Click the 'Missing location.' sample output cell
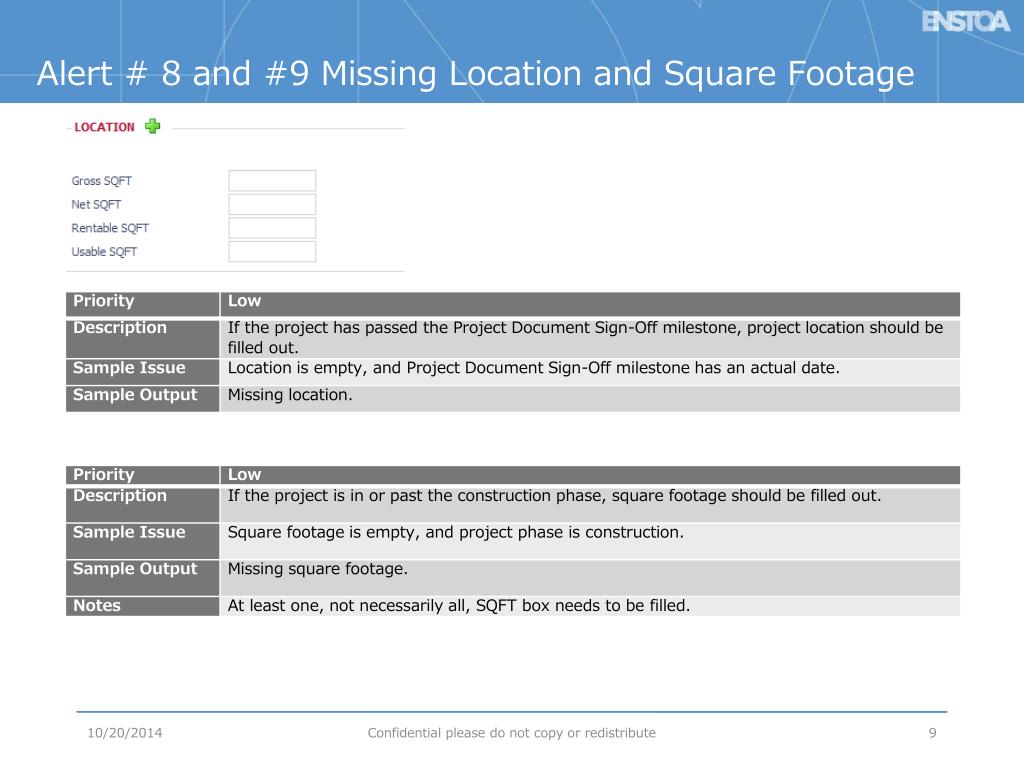1024x768 pixels. point(590,398)
